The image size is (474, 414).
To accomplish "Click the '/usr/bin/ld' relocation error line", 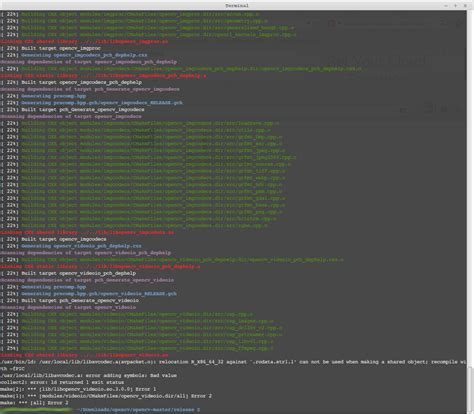I will coord(233,362).
